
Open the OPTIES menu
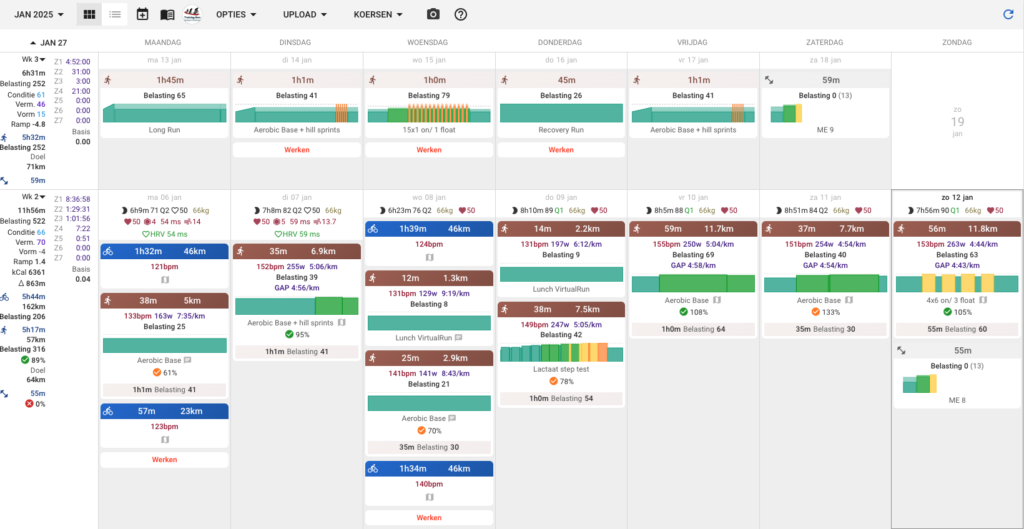click(237, 15)
